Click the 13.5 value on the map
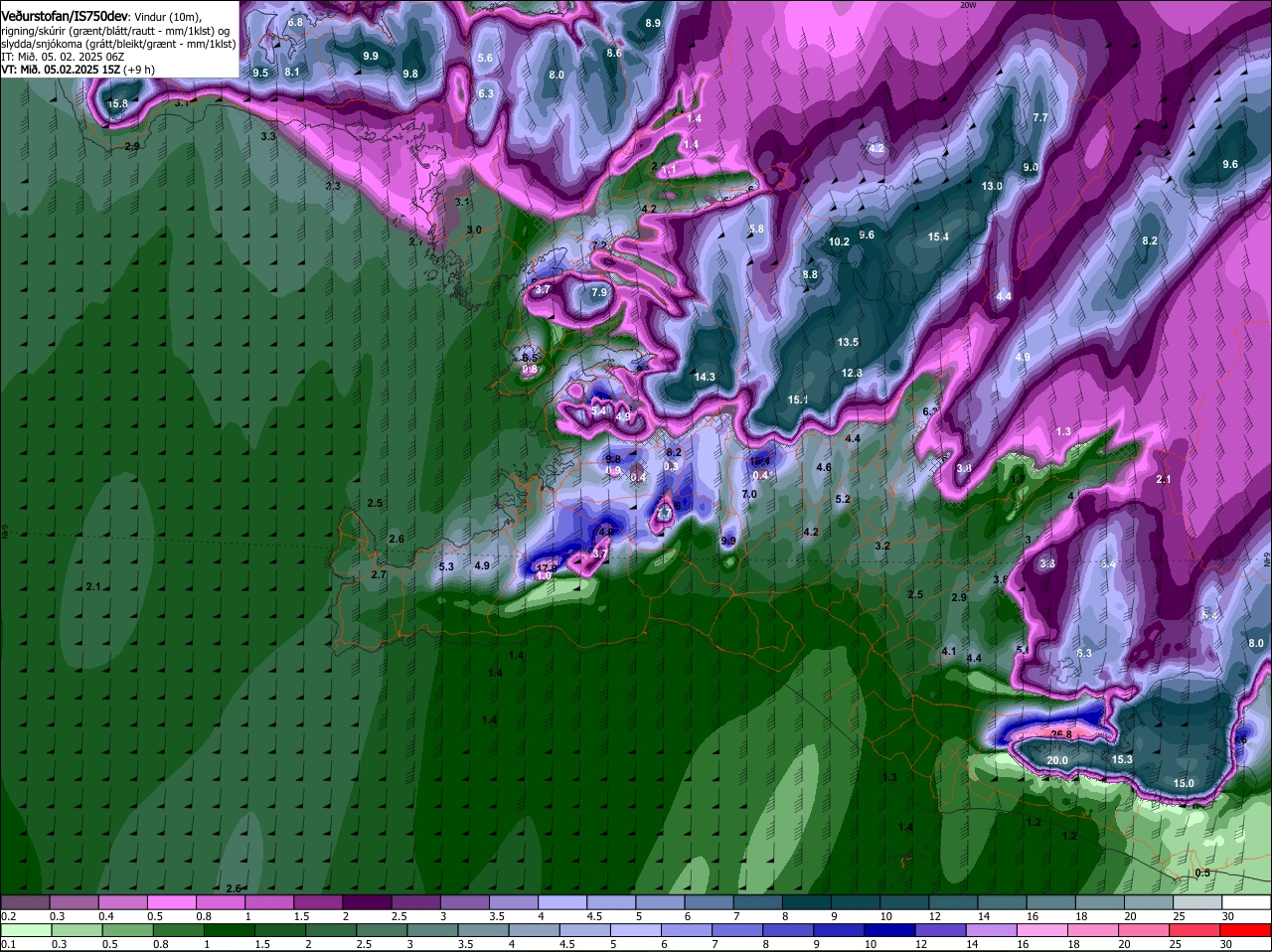This screenshot has width=1272, height=952. pos(848,342)
